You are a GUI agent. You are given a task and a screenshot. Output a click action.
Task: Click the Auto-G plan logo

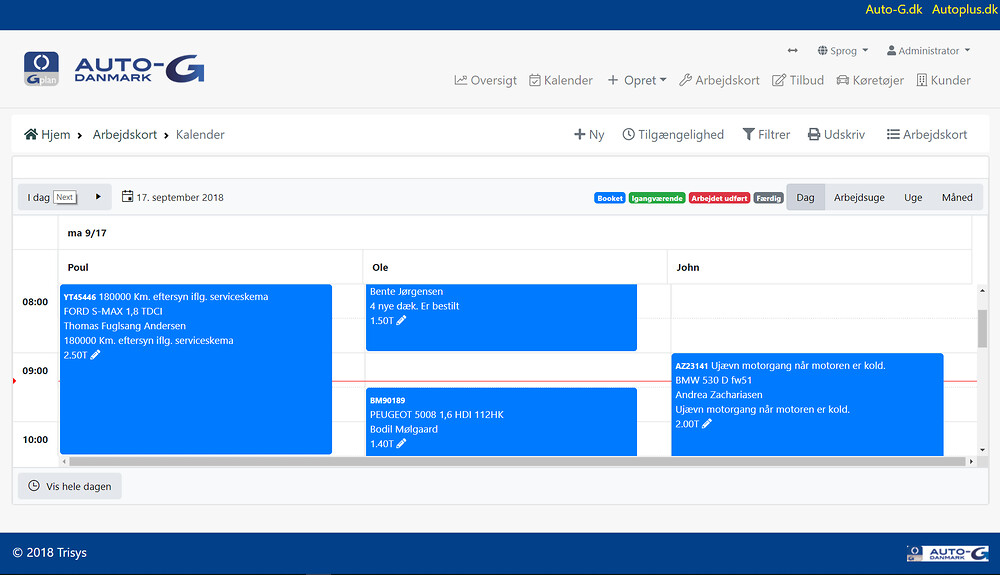41,68
